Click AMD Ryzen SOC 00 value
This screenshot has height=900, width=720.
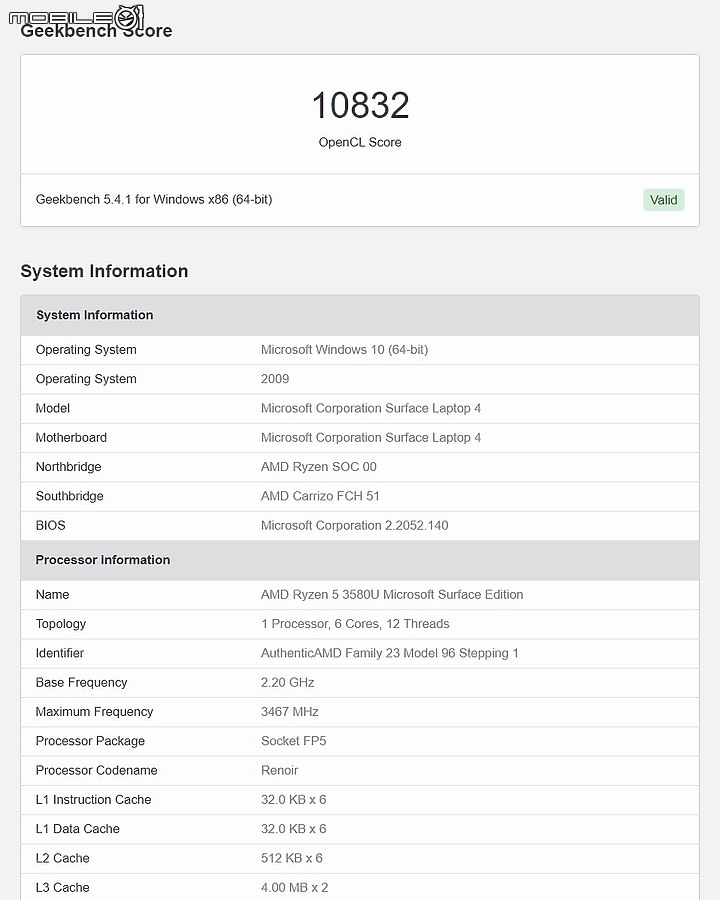point(319,467)
